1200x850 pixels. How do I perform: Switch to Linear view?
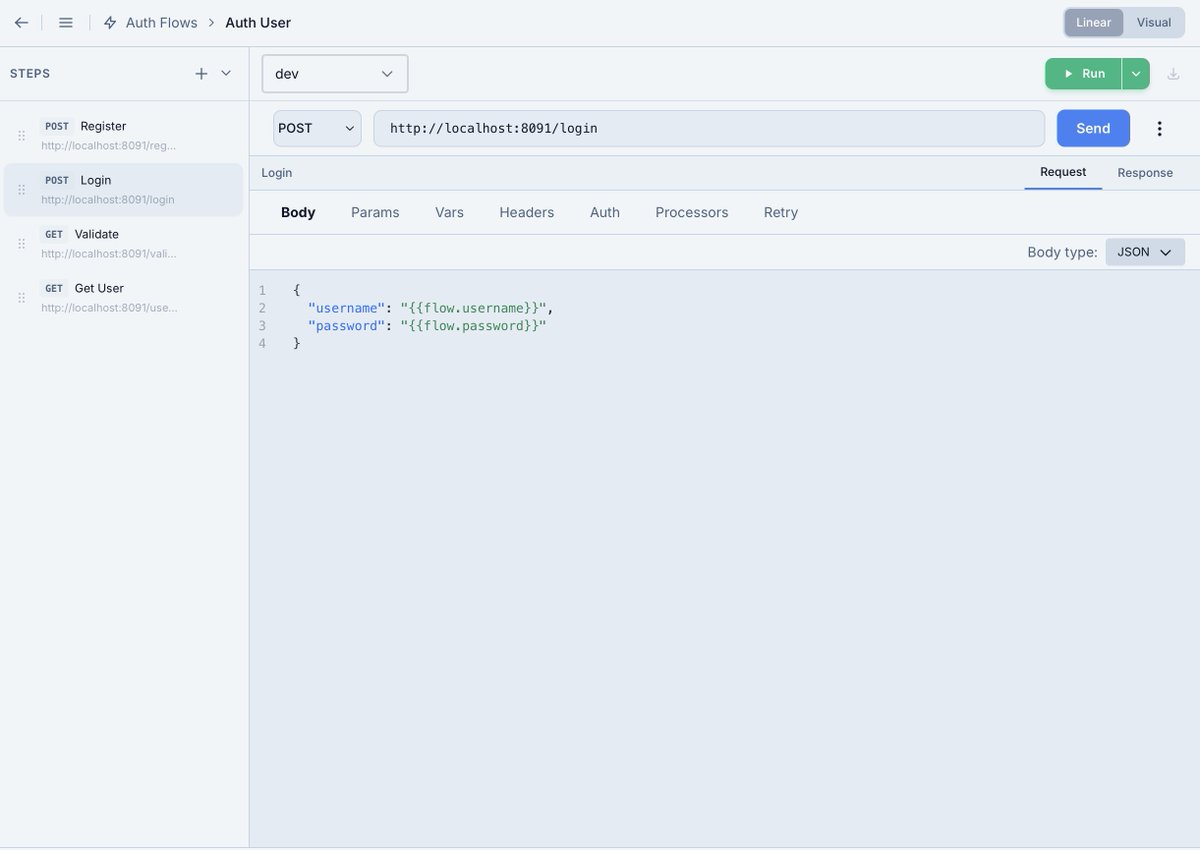(1093, 22)
